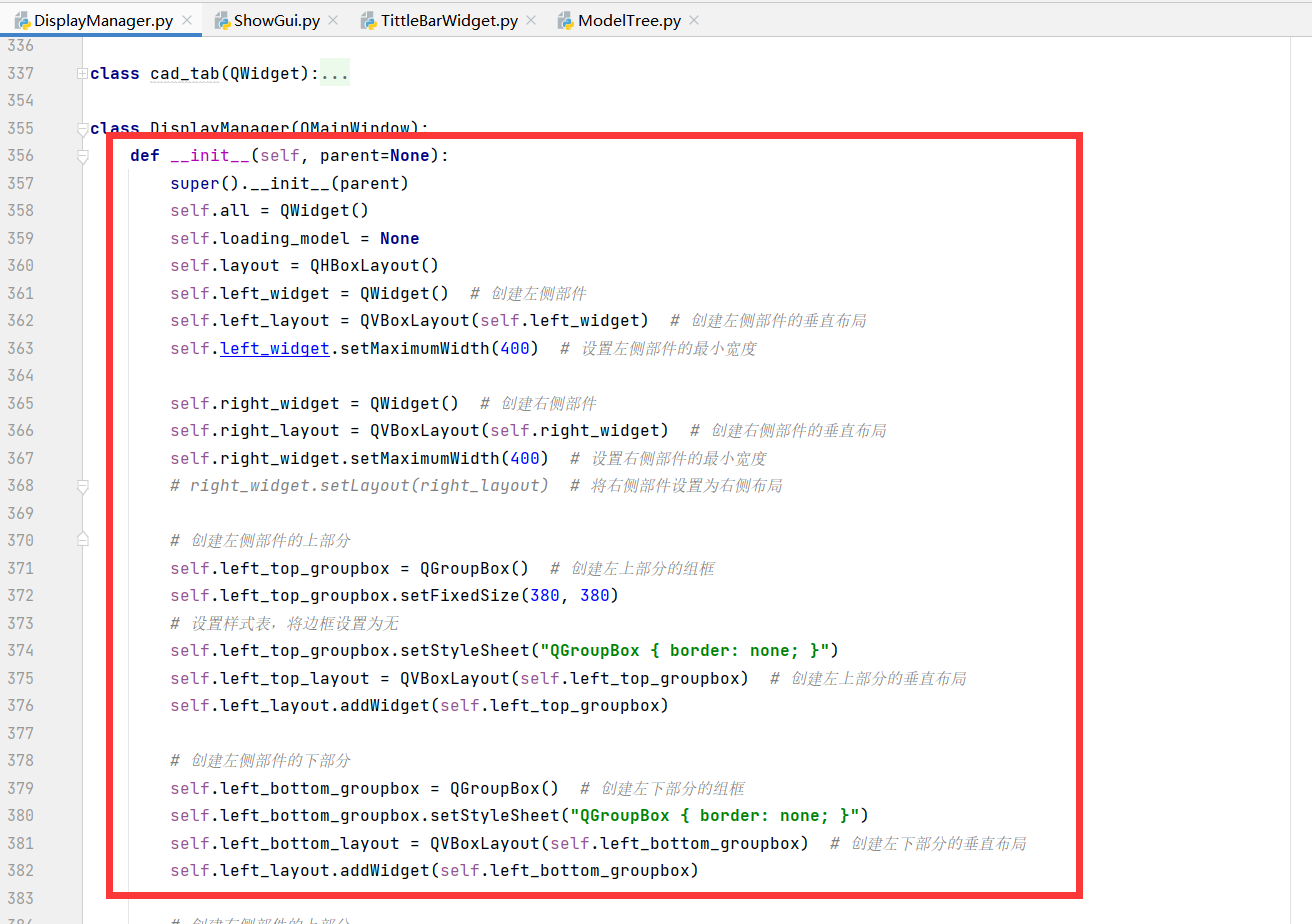Image resolution: width=1312 pixels, height=924 pixels.
Task: Toggle the fold marker on line 370
Action: pos(82,540)
